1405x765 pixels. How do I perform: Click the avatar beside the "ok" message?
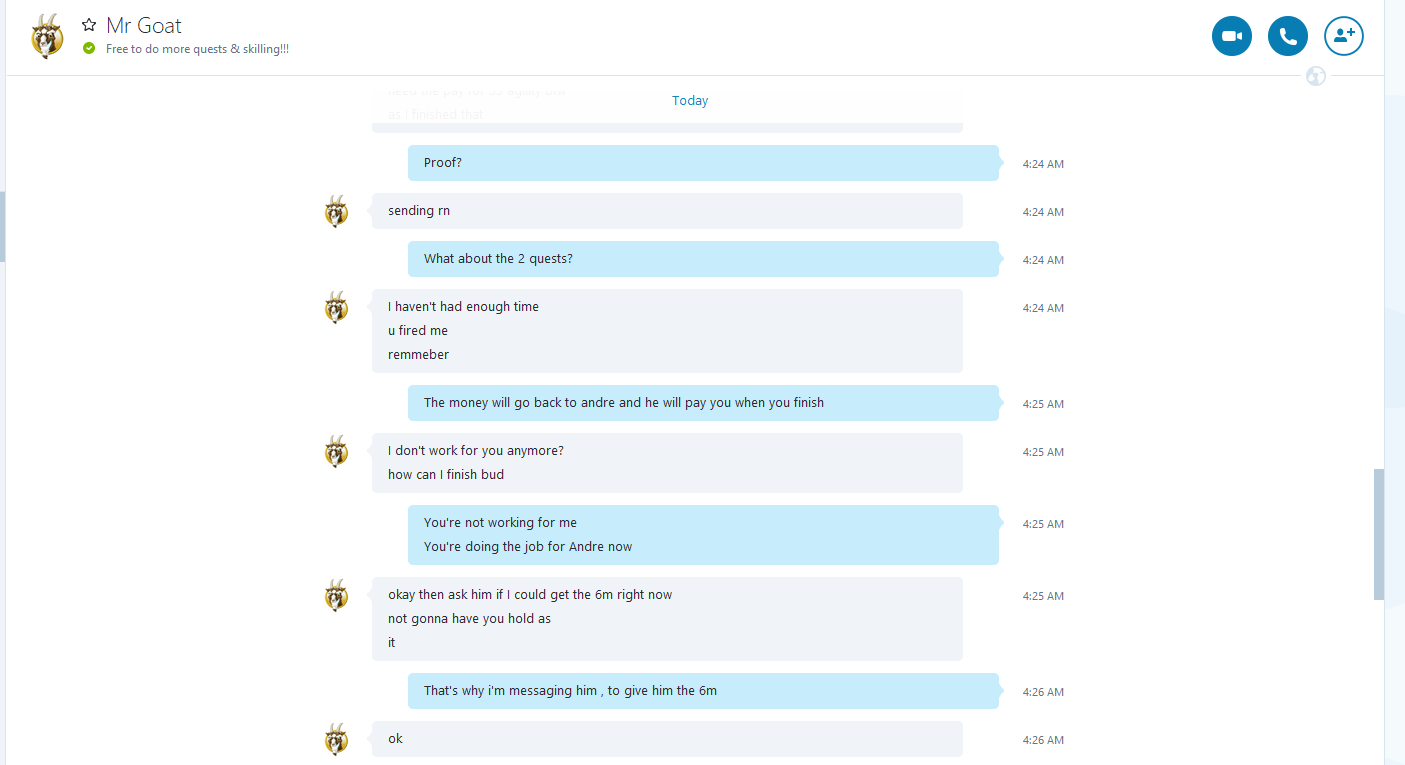336,739
